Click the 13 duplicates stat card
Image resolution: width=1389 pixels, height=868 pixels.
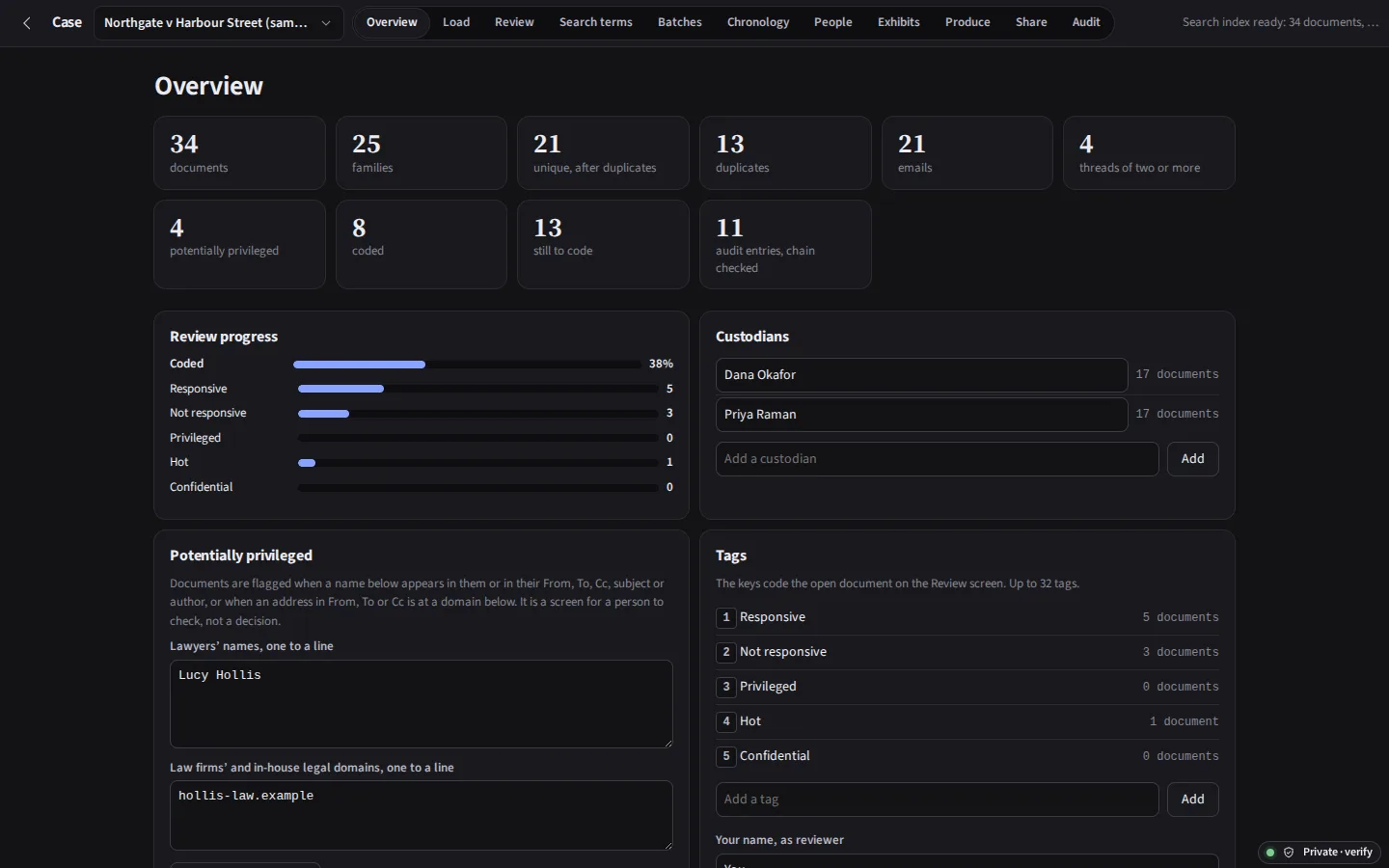pyautogui.click(x=785, y=153)
